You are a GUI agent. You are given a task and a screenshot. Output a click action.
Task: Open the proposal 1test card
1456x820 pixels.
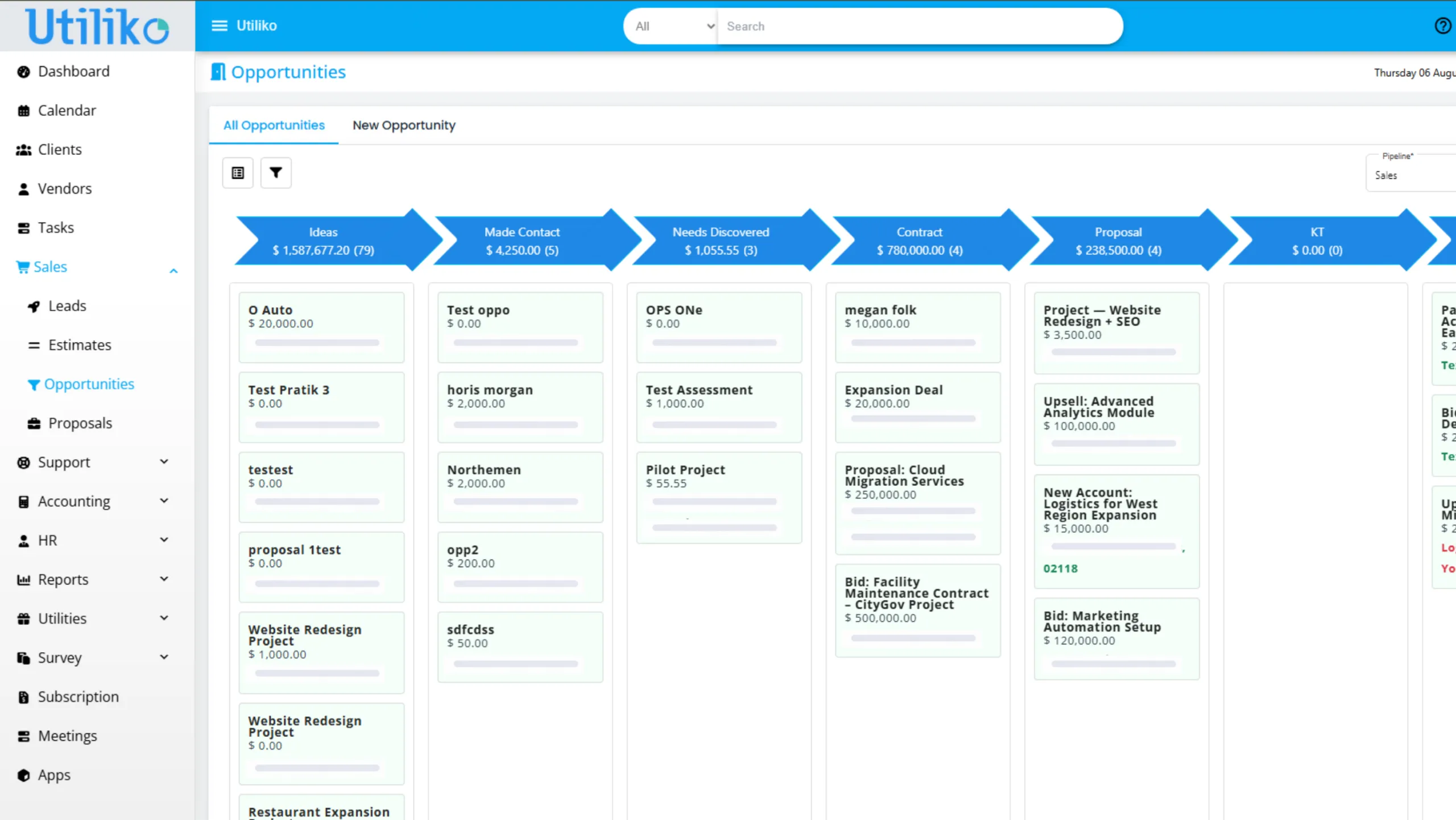coord(321,567)
